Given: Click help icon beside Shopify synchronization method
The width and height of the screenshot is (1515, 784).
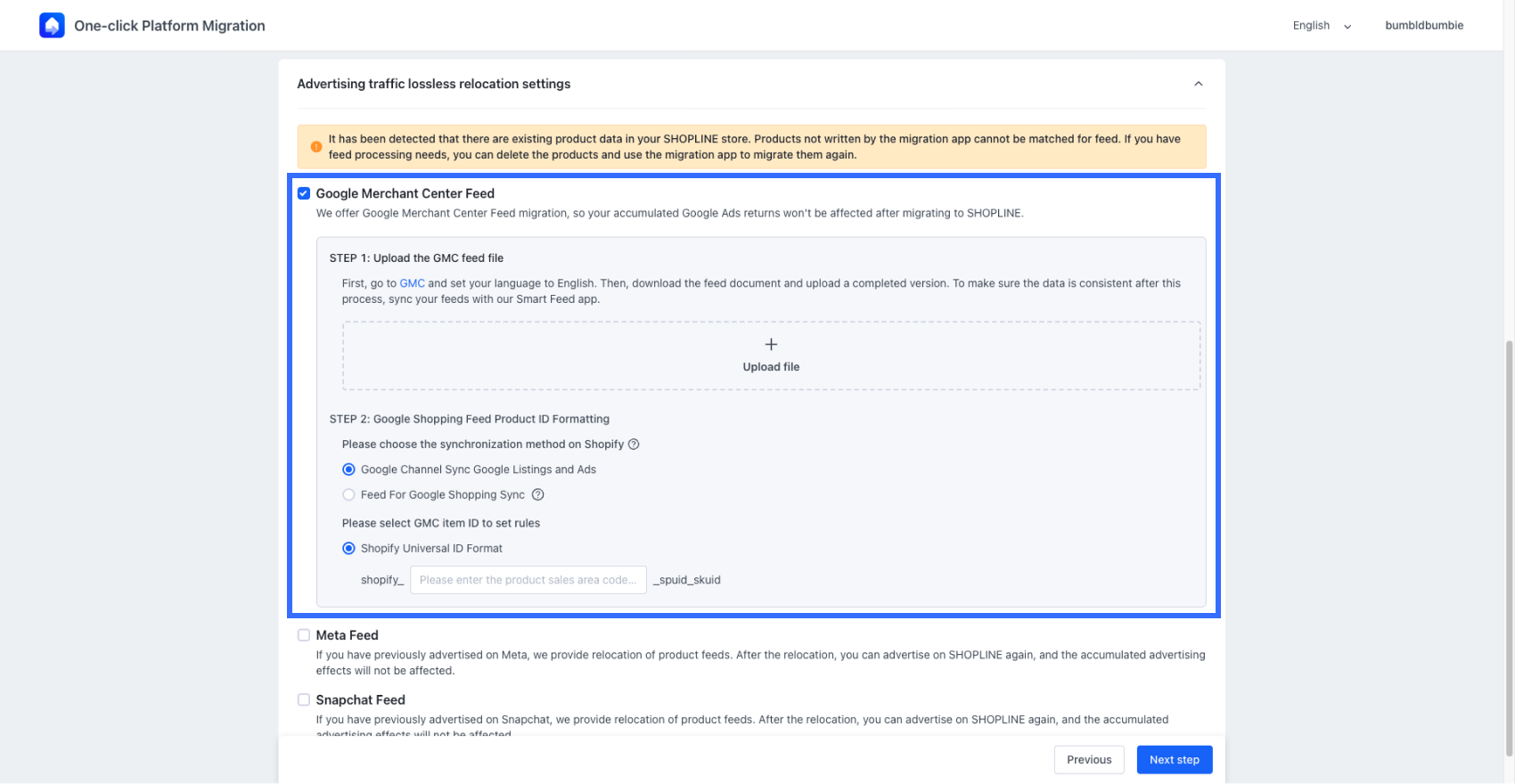Looking at the screenshot, I should (634, 445).
